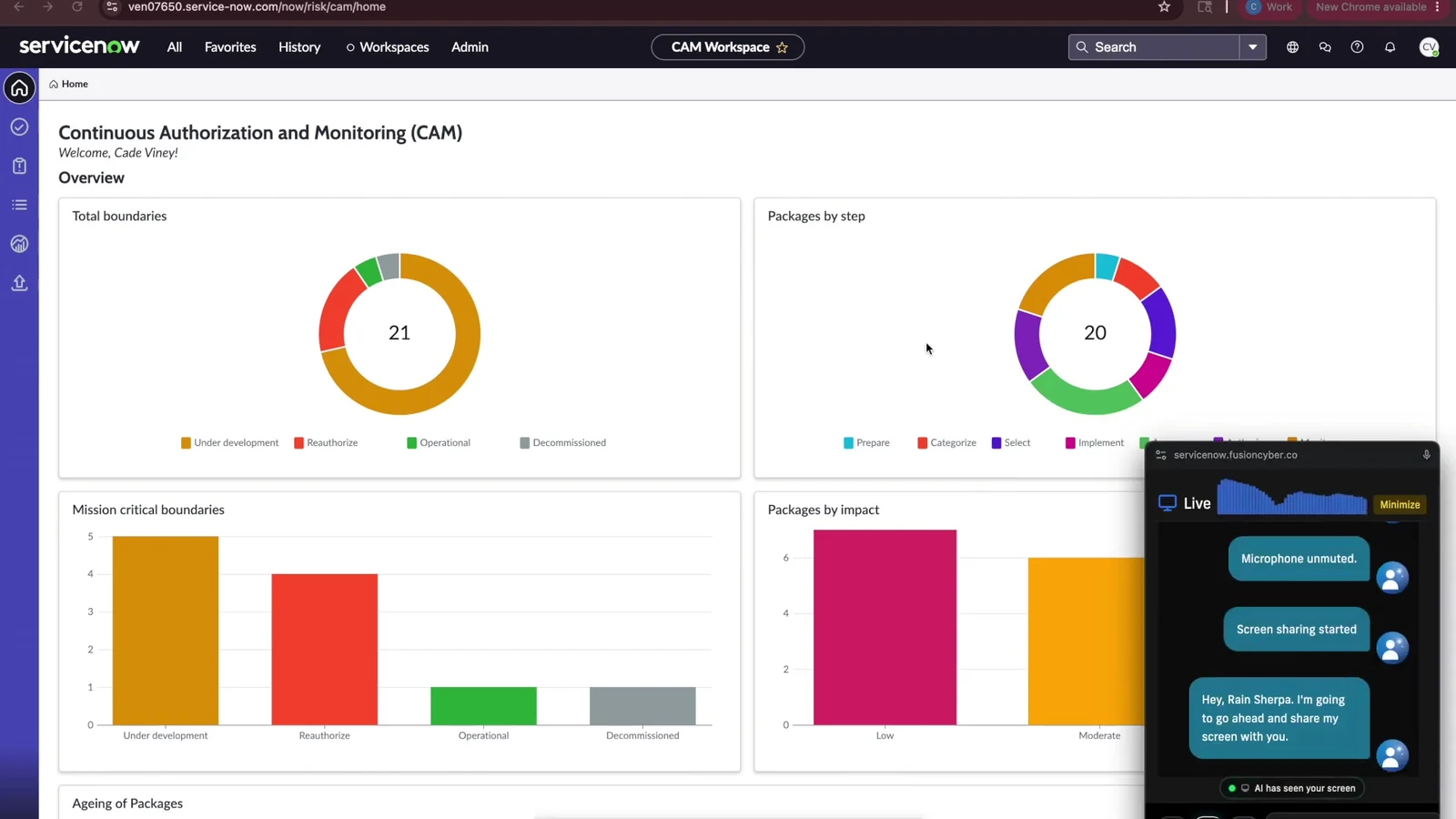Open the Home icon in left sidebar
Image resolution: width=1456 pixels, height=819 pixels.
click(x=19, y=88)
